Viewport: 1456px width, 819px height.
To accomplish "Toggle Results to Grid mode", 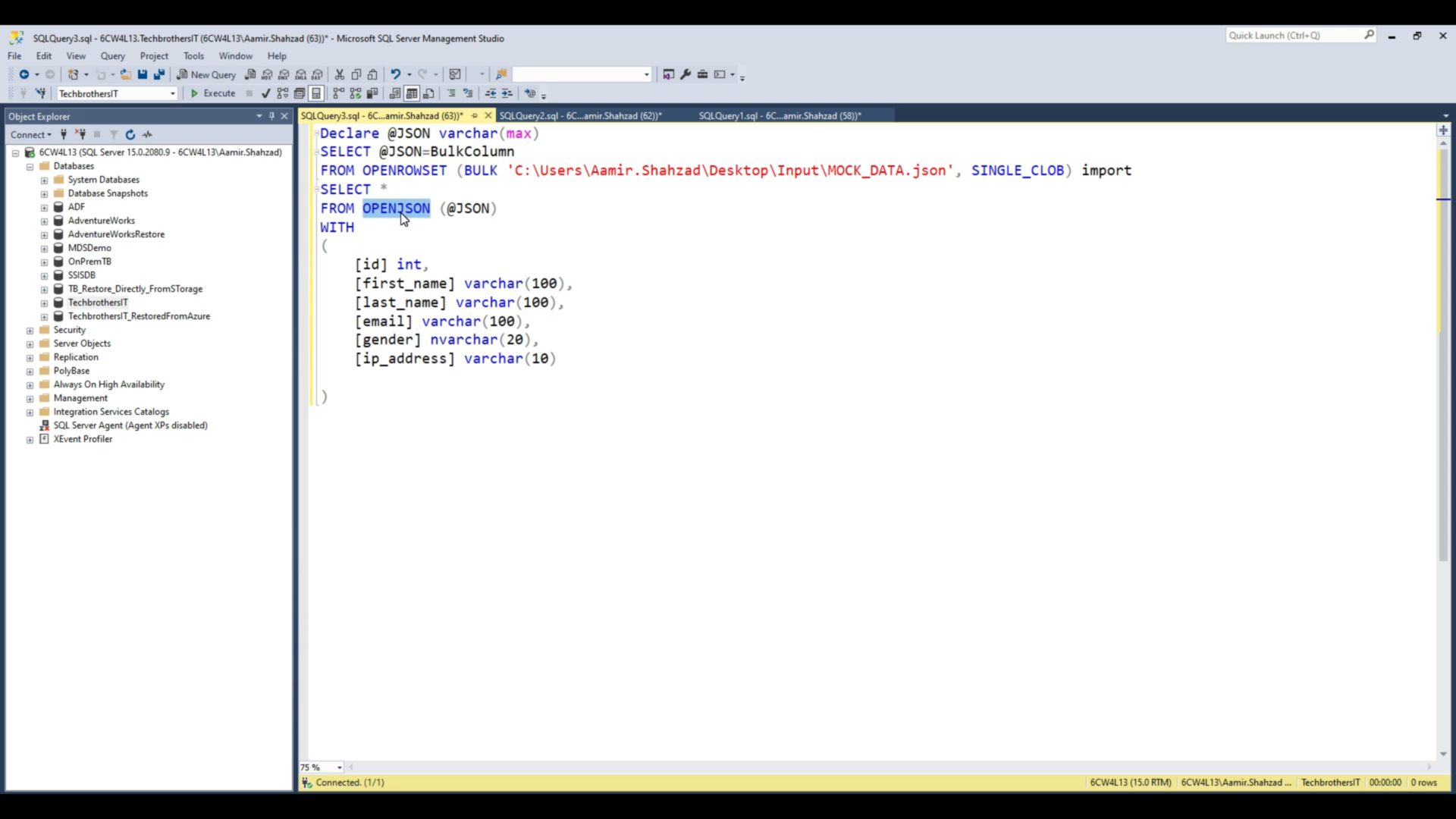I will (412, 93).
